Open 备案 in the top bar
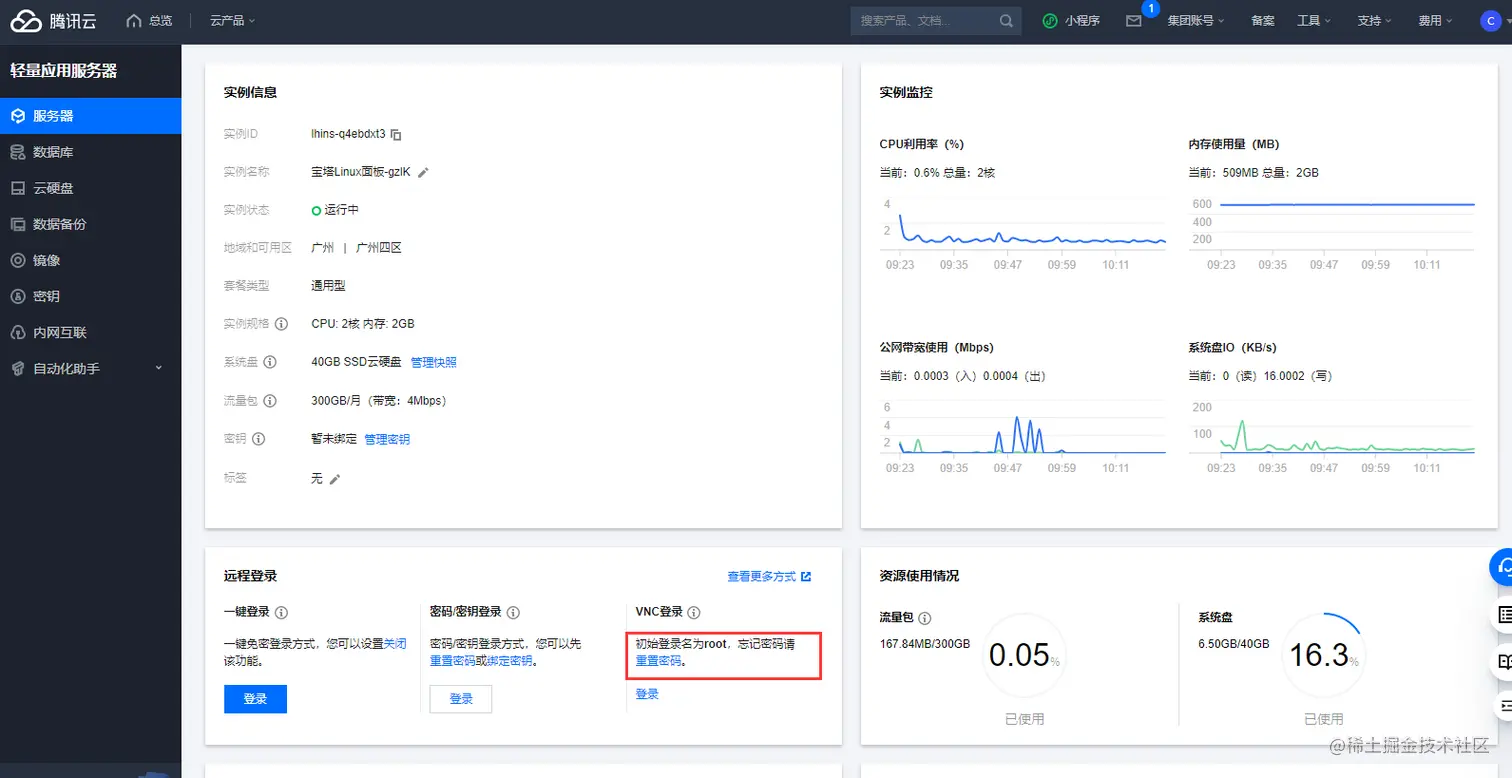The image size is (1512, 778). click(x=1262, y=20)
